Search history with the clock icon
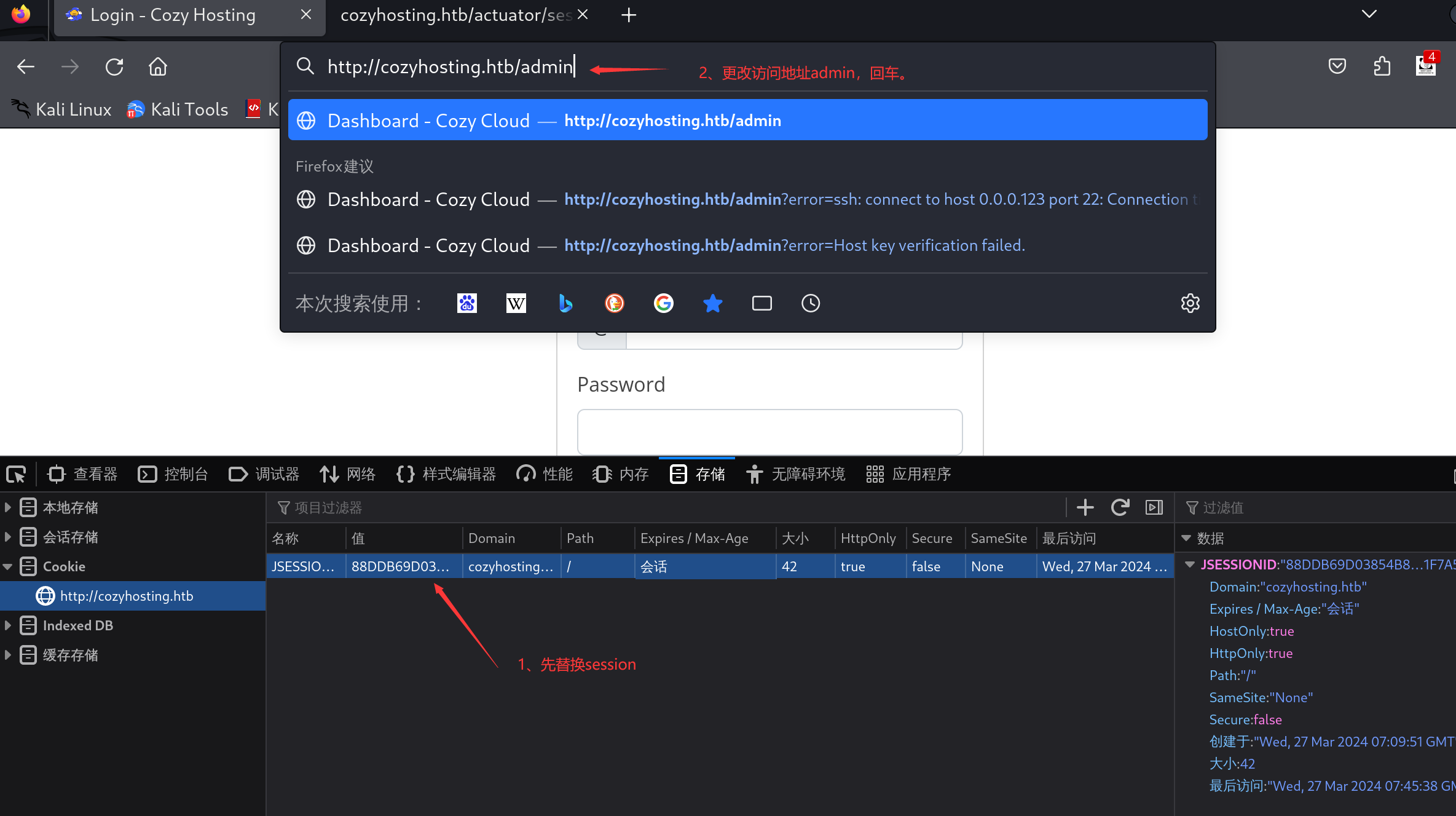Screen dimensions: 1456x816 tap(811, 303)
